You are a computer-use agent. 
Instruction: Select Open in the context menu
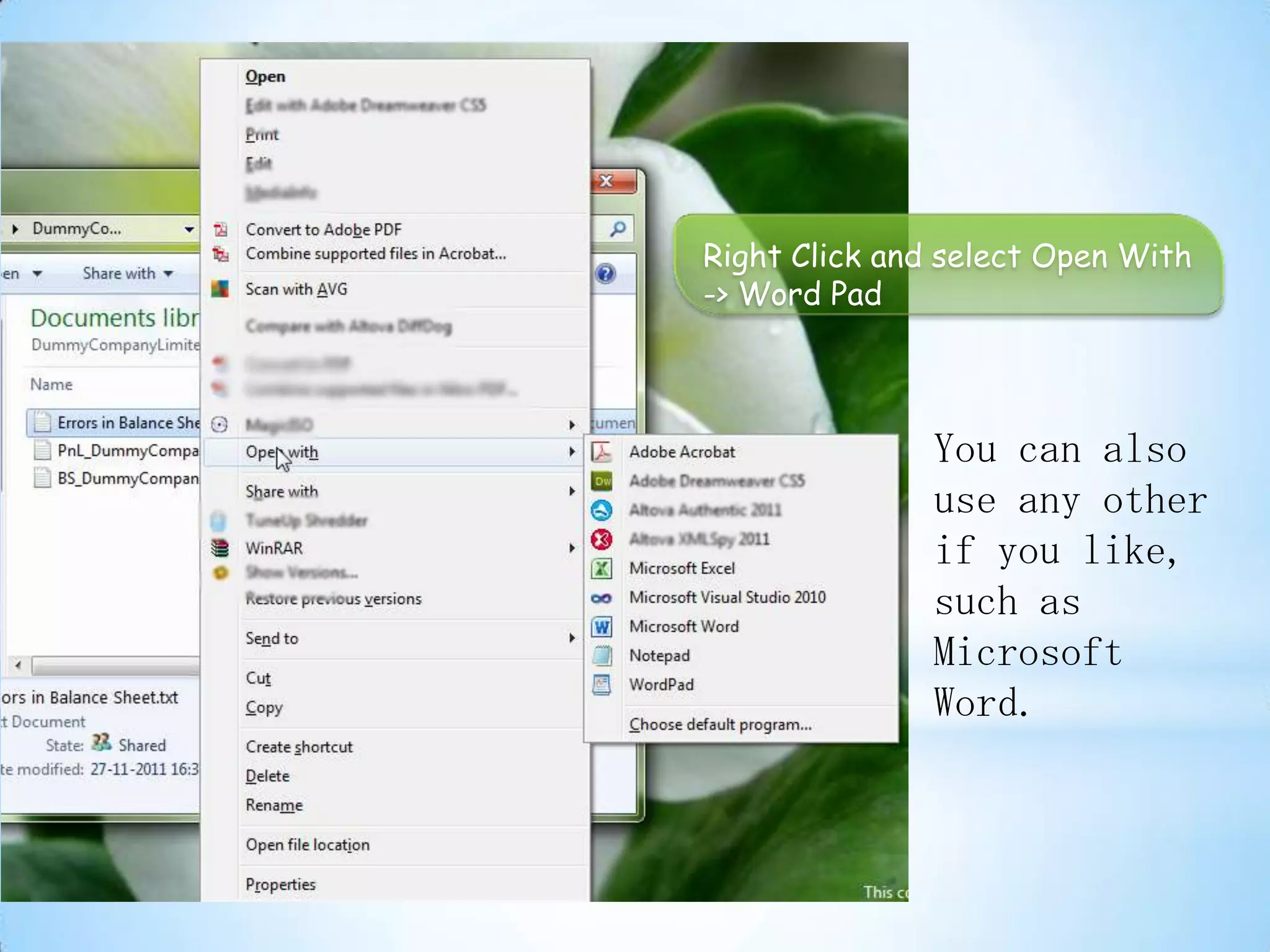coord(265,76)
